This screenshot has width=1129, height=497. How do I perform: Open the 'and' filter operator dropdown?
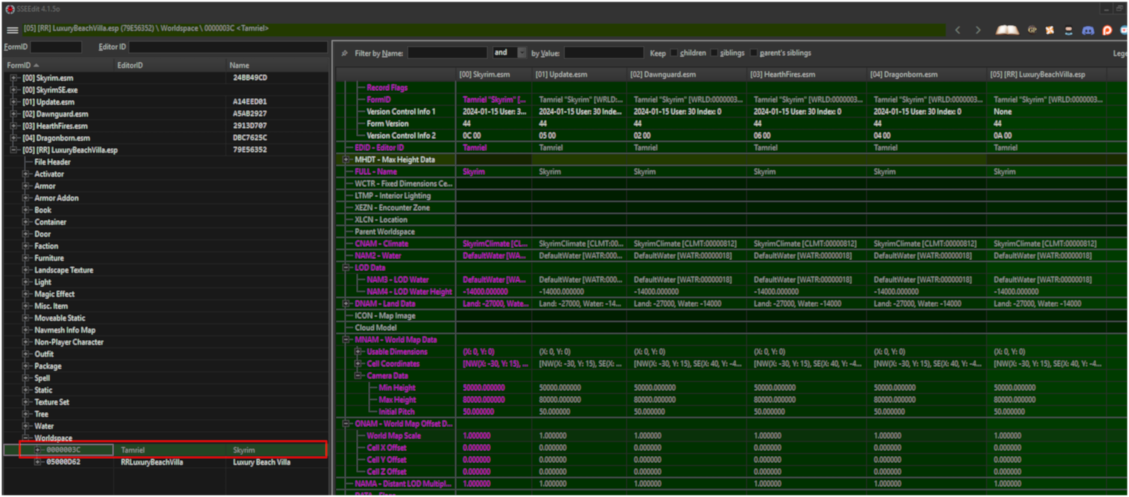(521, 53)
